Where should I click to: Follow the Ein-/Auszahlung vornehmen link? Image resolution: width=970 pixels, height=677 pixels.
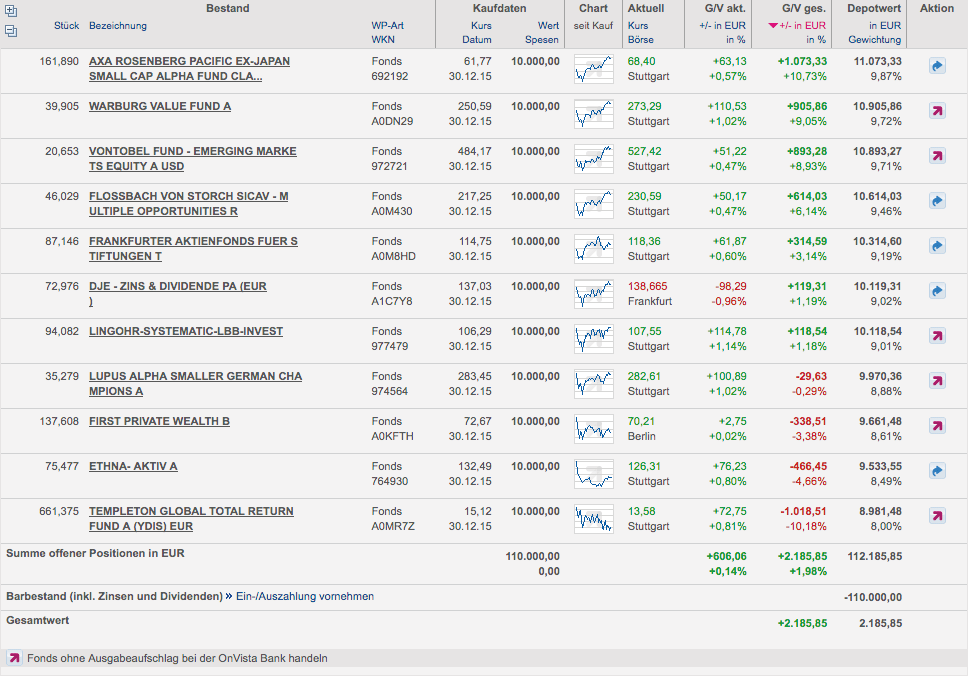click(x=305, y=597)
